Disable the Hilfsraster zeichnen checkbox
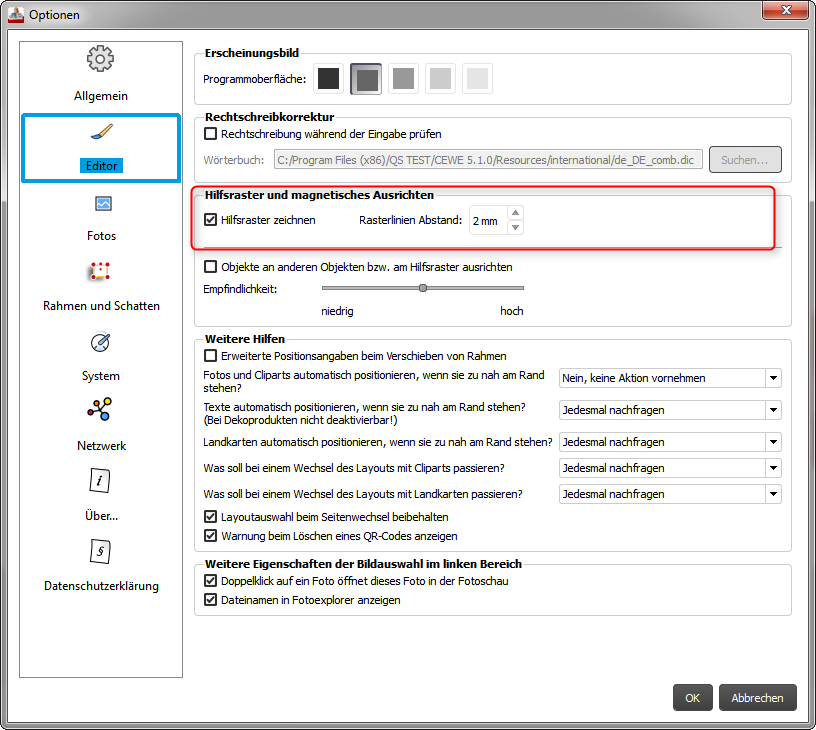816x730 pixels. (x=211, y=220)
